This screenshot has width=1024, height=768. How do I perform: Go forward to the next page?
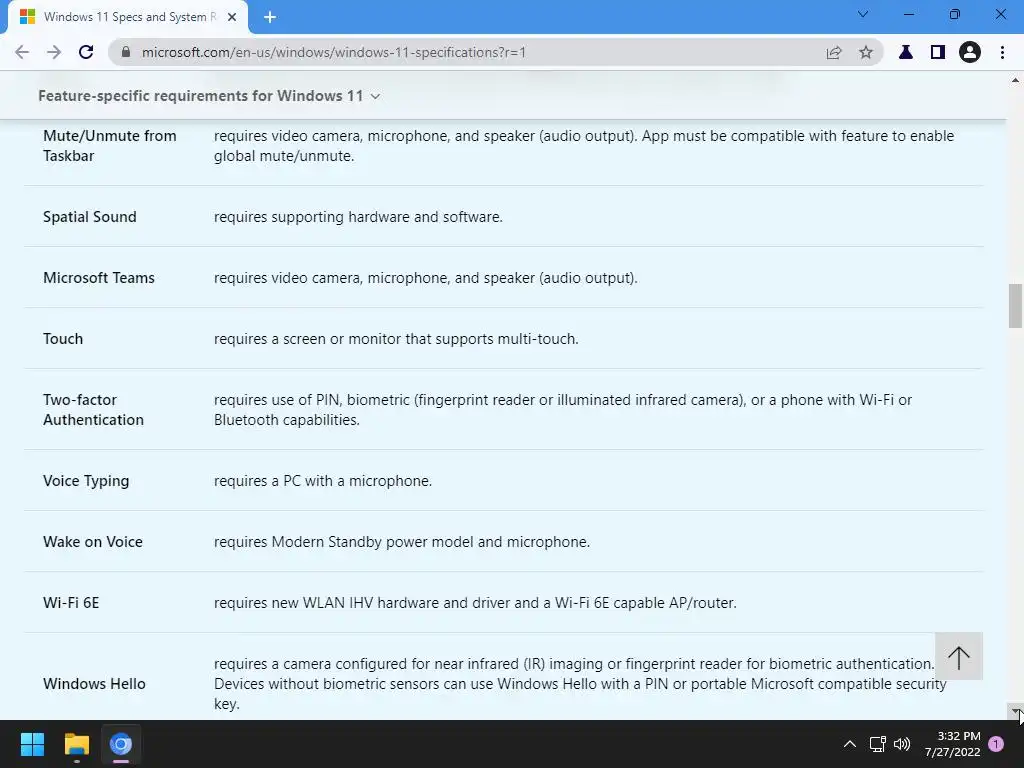coord(54,52)
